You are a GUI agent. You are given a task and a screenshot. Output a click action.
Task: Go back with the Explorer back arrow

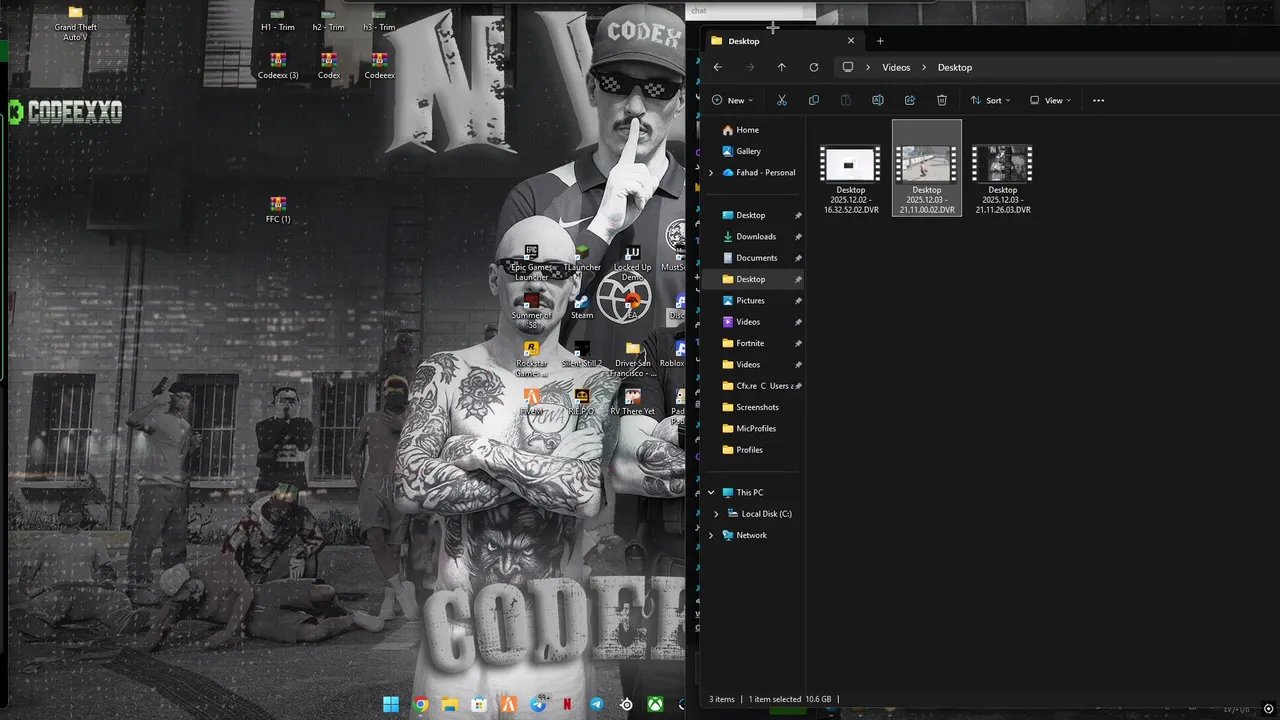[717, 67]
